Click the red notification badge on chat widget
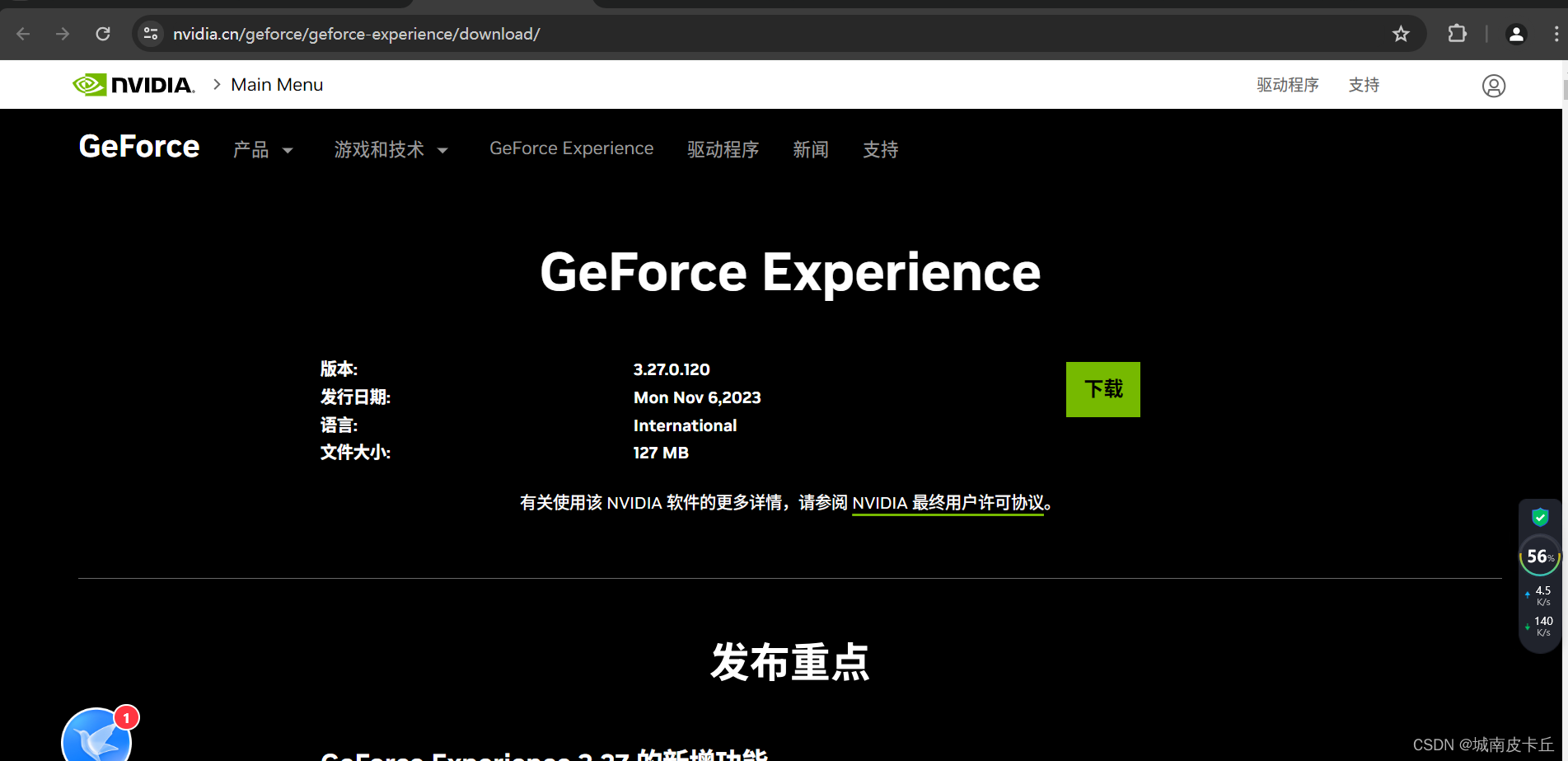1568x761 pixels. coord(126,718)
